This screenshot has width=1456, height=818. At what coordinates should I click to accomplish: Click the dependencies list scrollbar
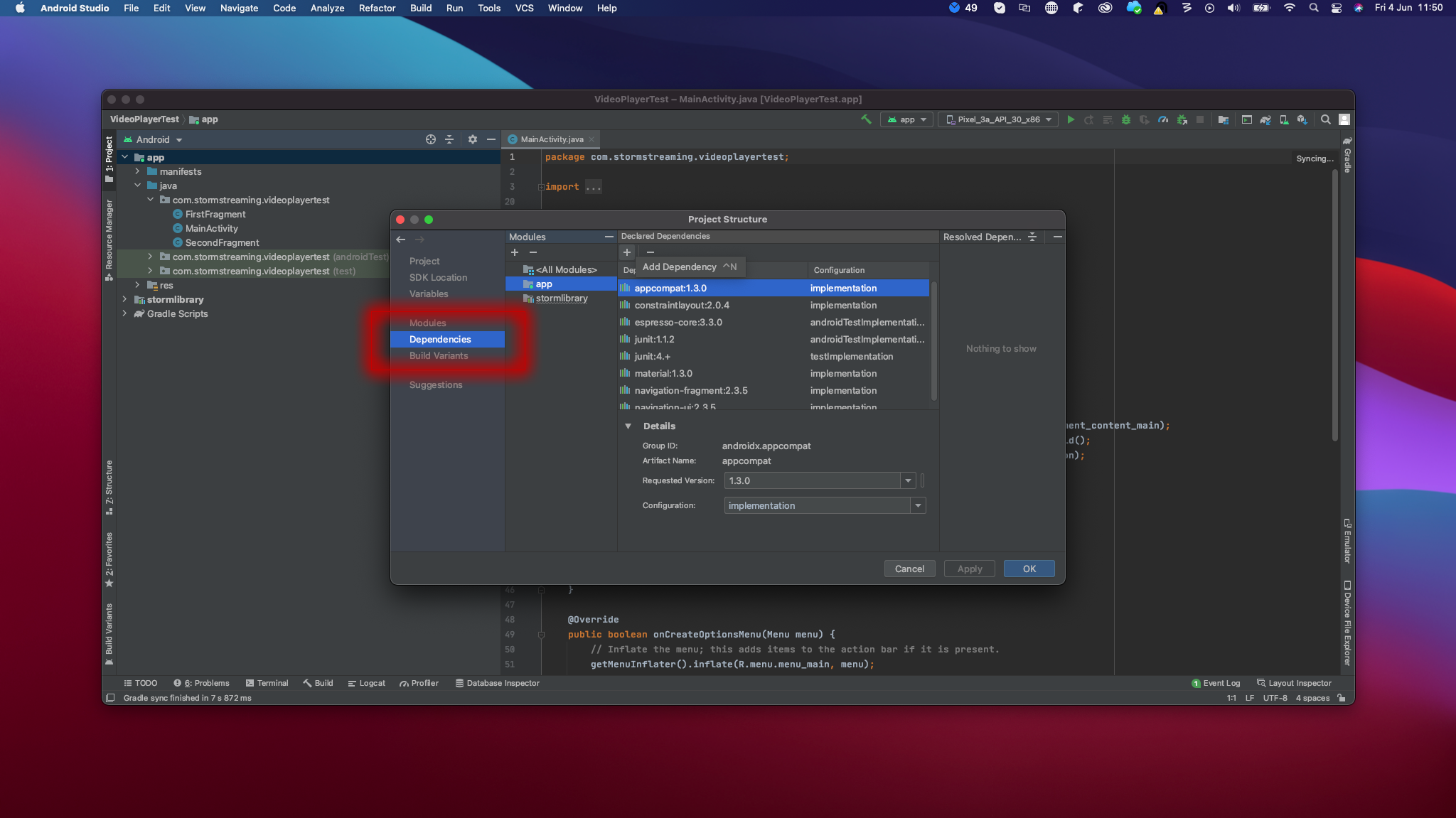pyautogui.click(x=934, y=341)
